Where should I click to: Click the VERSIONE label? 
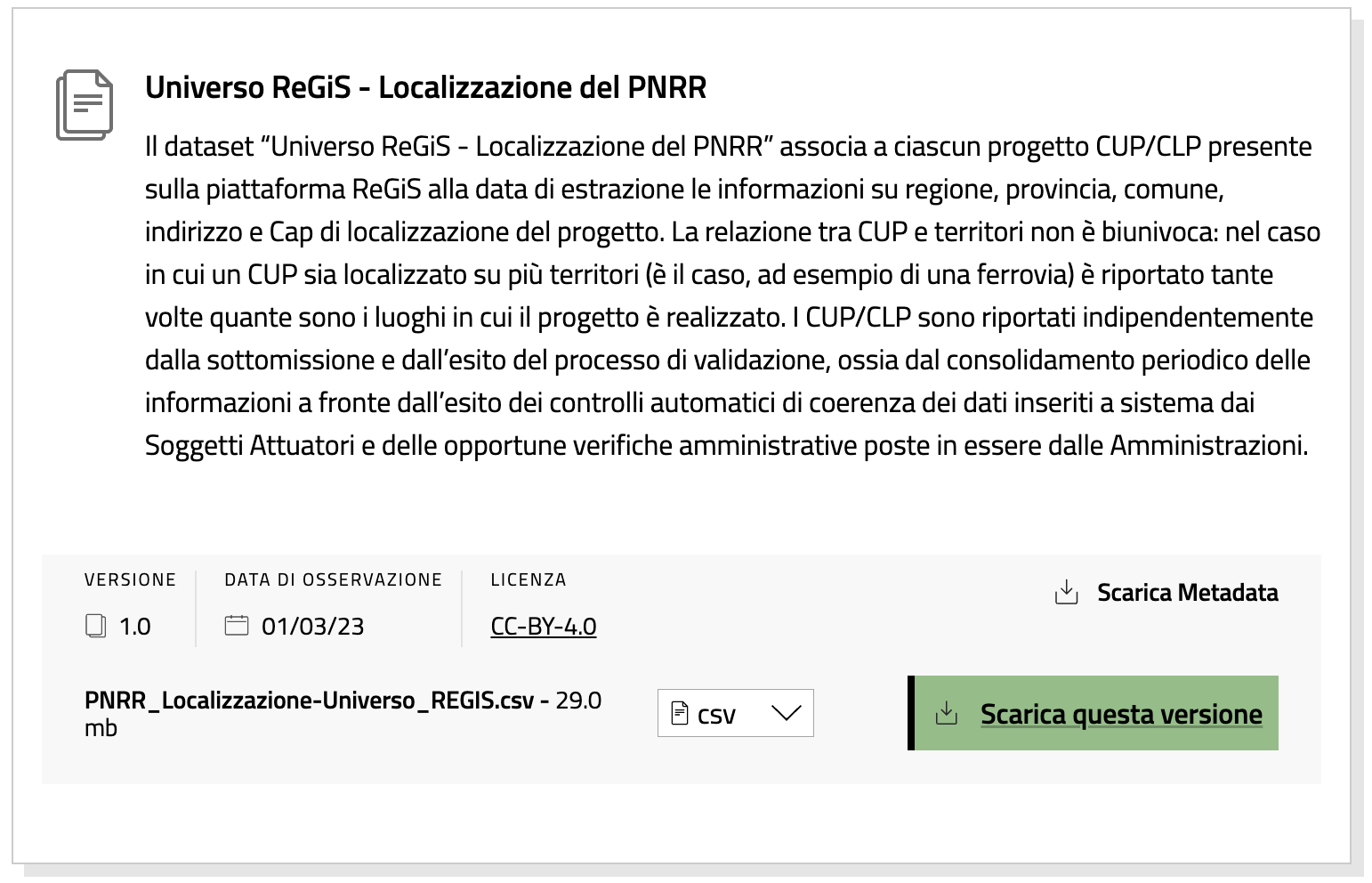click(x=130, y=579)
